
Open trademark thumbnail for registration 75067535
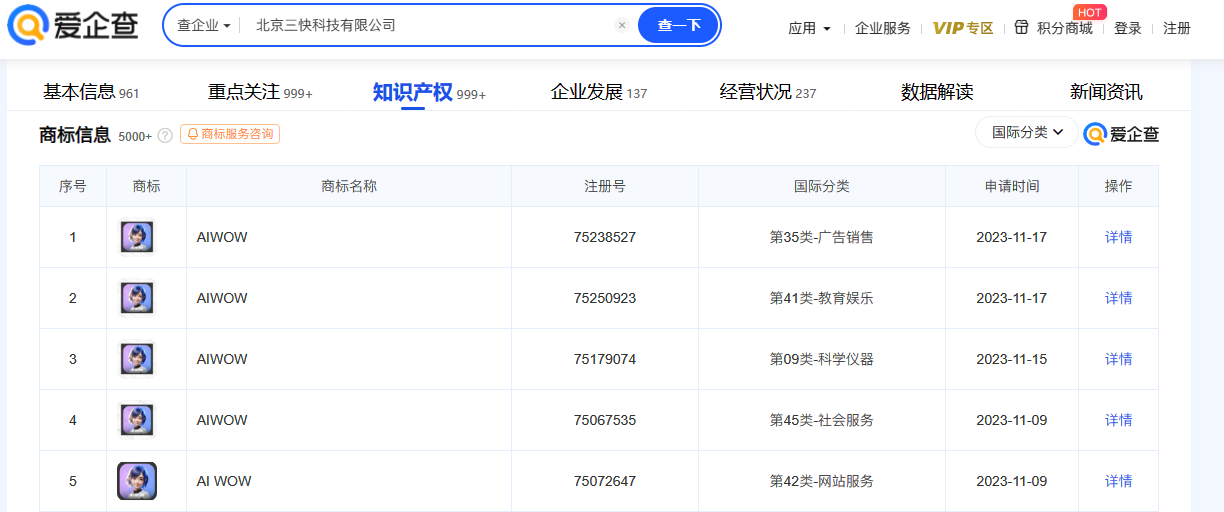(x=137, y=420)
